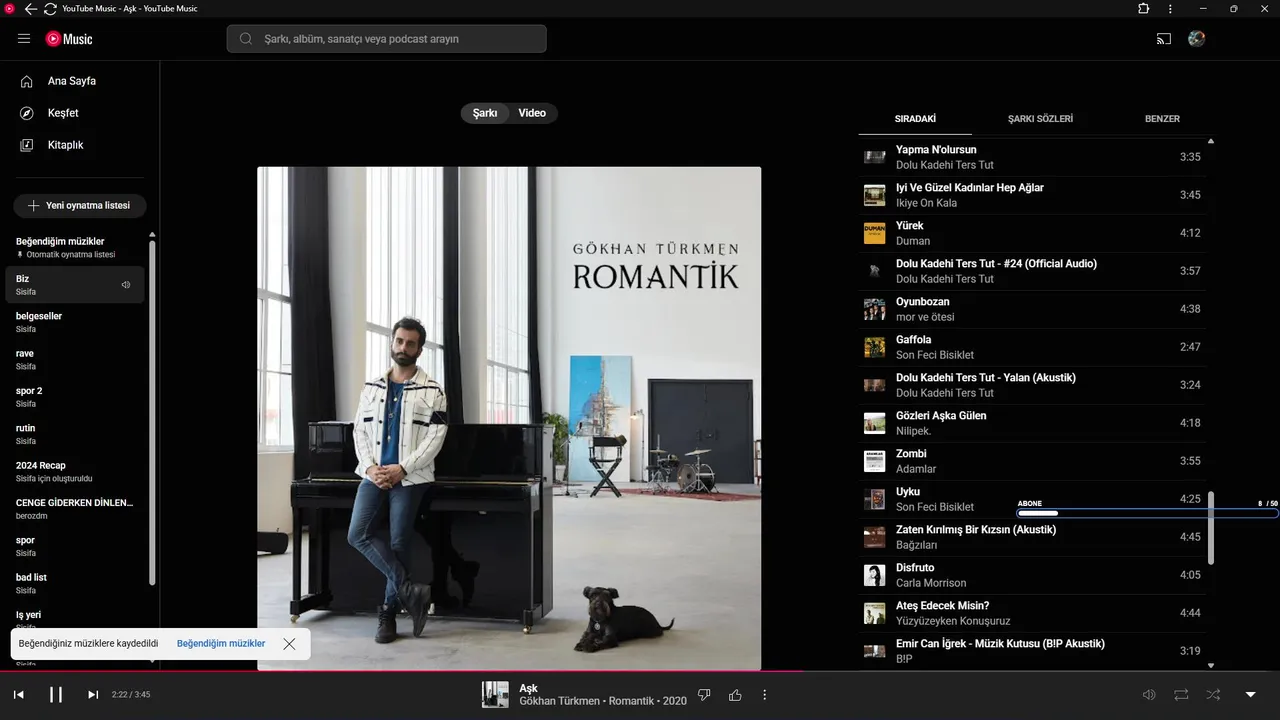Play Dolu Kadehi Ters Tut - #24
The image size is (1280, 720).
pos(1032,271)
